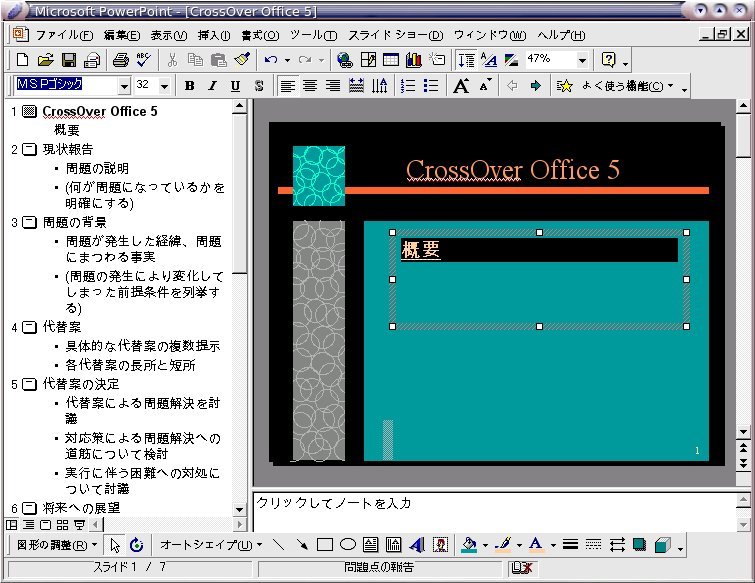Decrease font size with the small A

(485, 86)
